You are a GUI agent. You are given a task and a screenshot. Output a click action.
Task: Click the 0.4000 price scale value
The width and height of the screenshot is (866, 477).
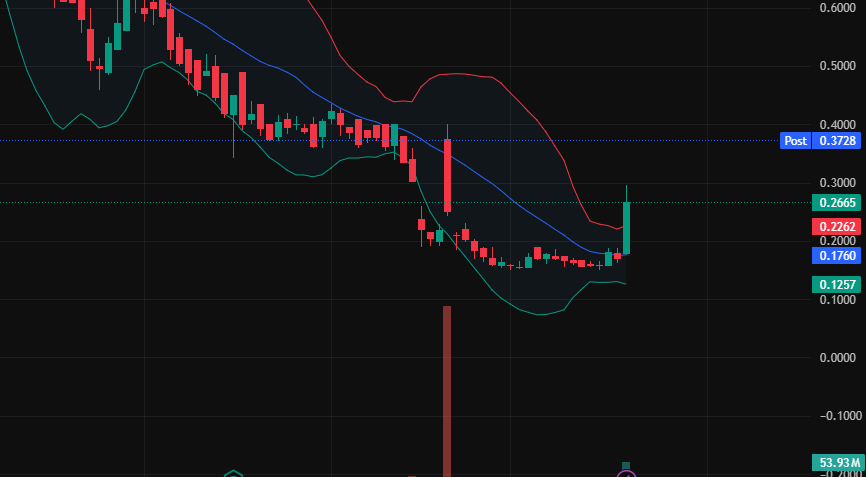tap(839, 124)
